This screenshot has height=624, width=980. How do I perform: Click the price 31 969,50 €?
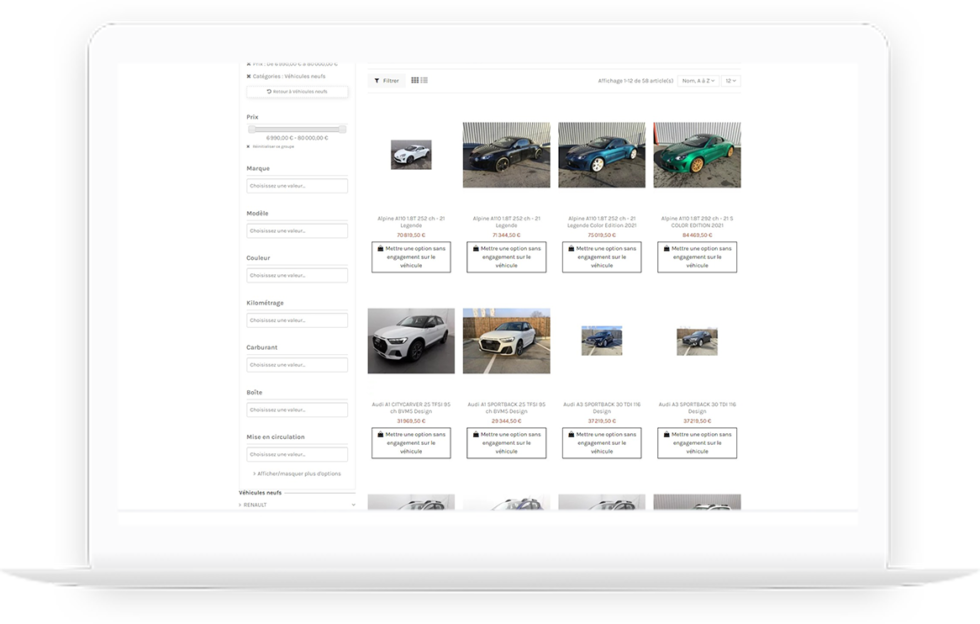tap(411, 421)
